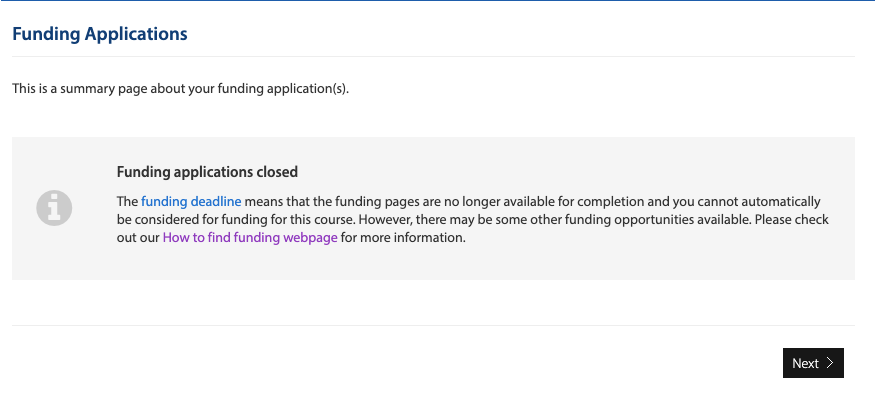
Task: Click the text 'for more information.'
Action: [x=403, y=238]
